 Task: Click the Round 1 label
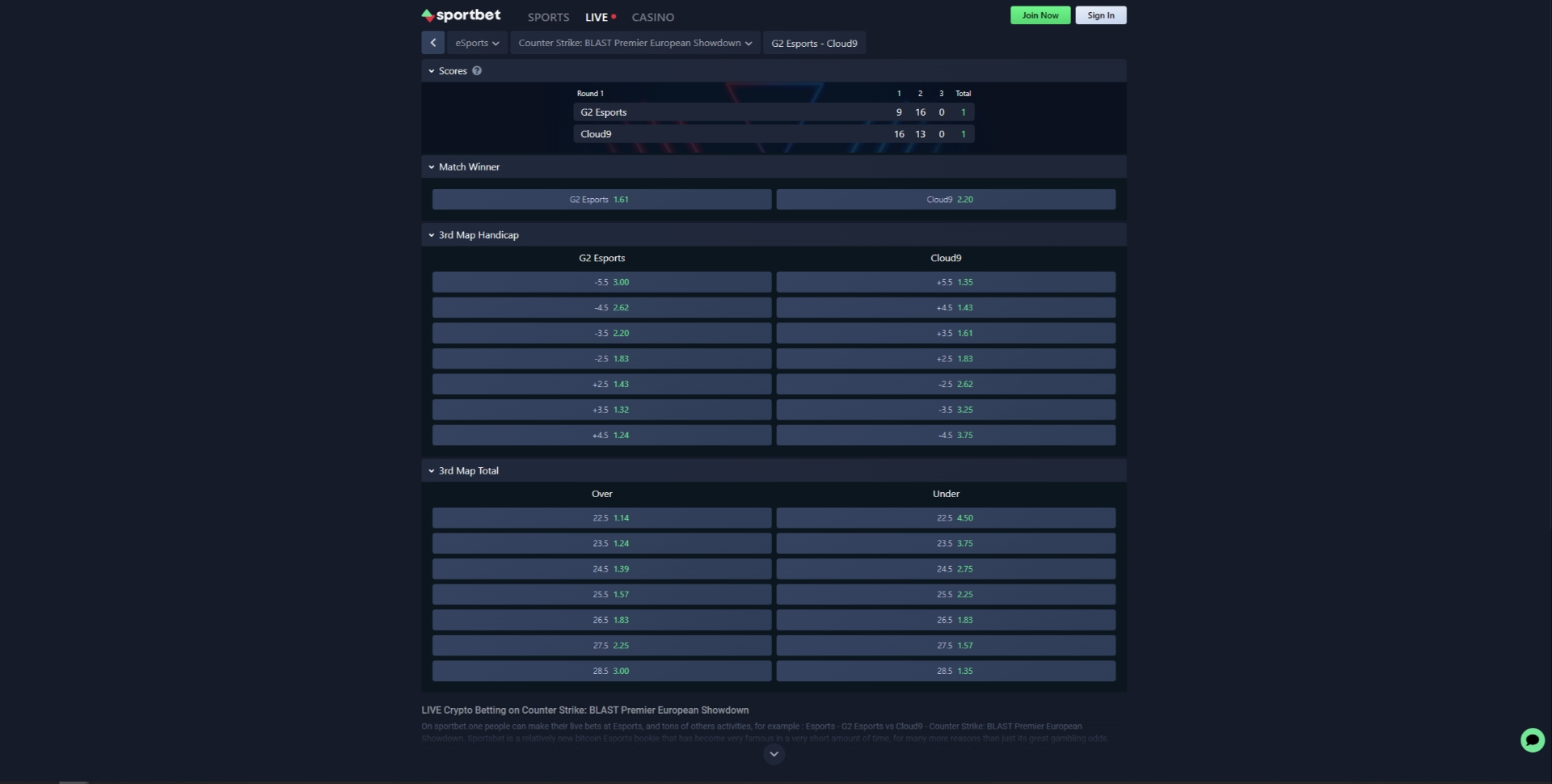pos(590,94)
